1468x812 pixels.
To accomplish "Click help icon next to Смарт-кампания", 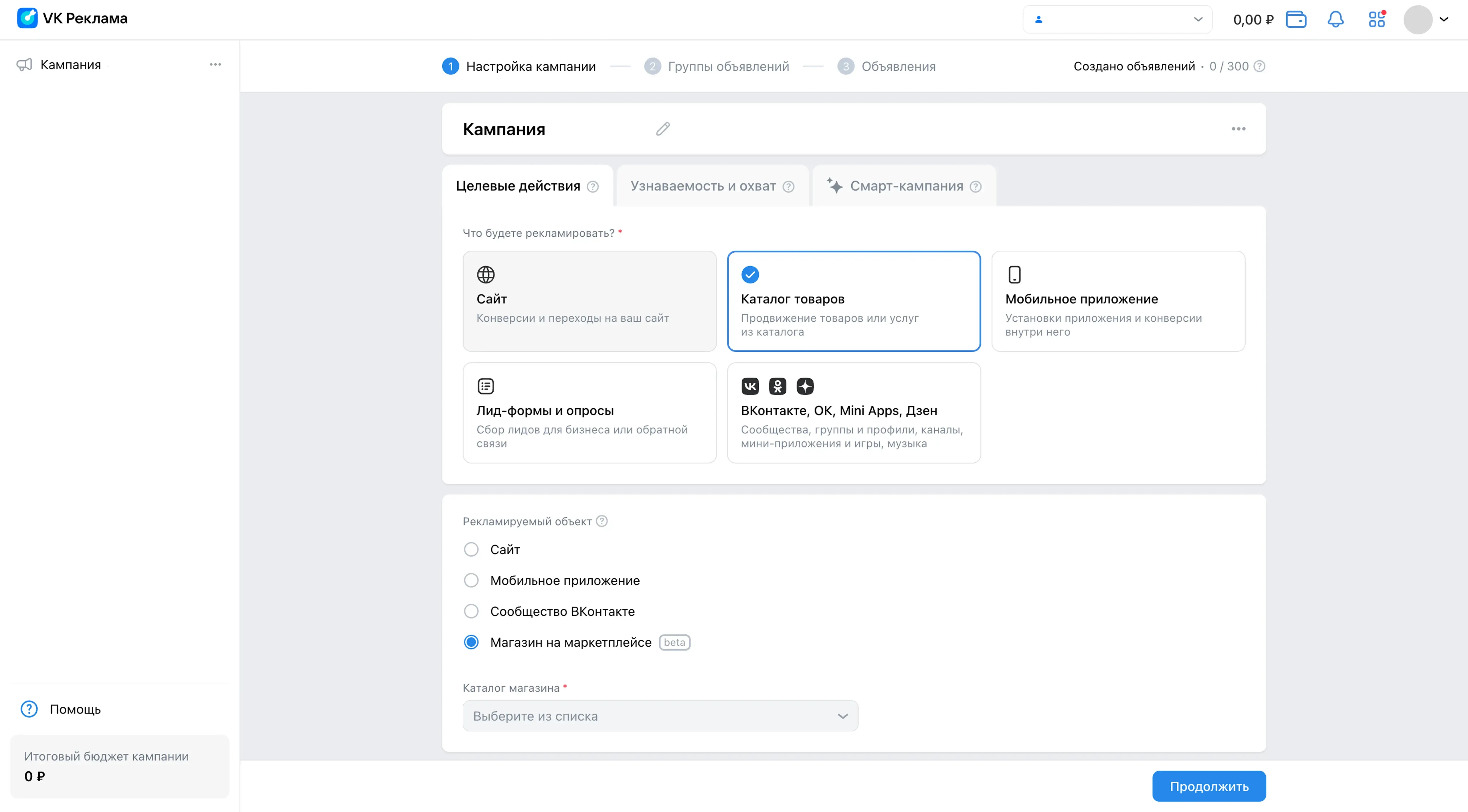I will click(976, 186).
